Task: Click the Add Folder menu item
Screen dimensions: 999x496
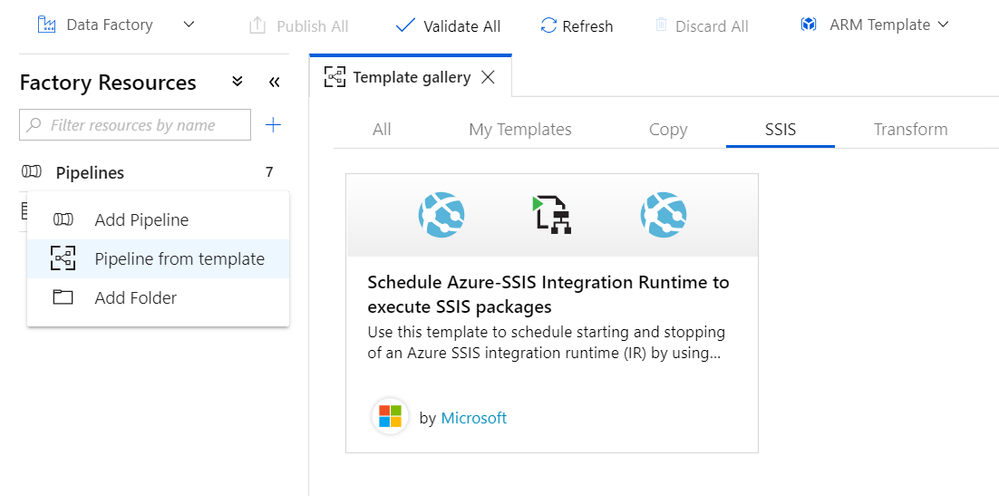Action: (x=135, y=298)
